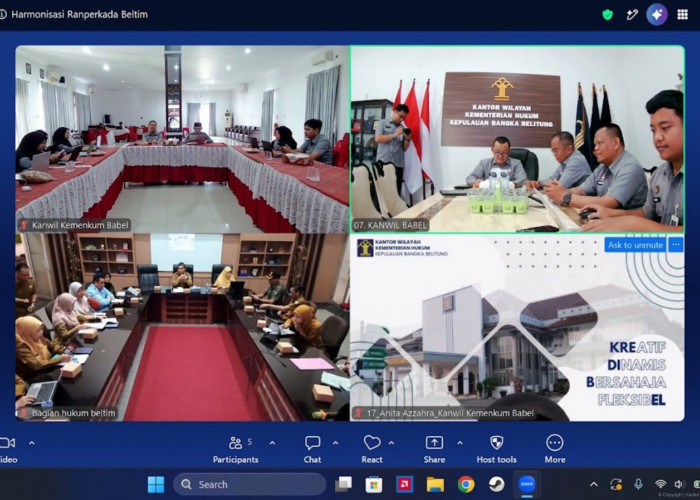The width and height of the screenshot is (700, 500).
Task: Open File Explorer from the taskbar
Action: 435,484
